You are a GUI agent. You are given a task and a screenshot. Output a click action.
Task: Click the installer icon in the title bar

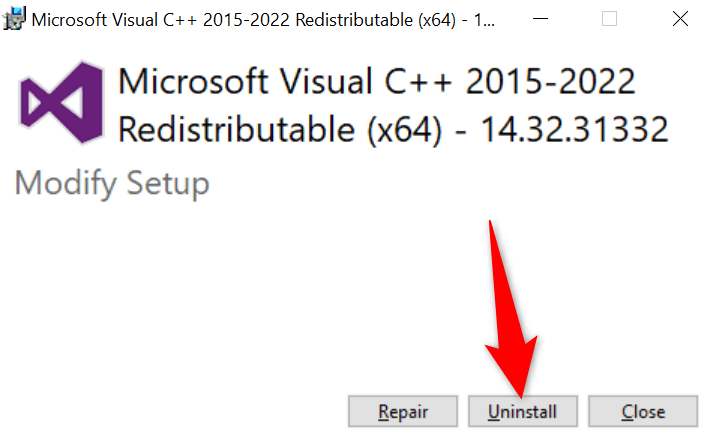tap(16, 18)
